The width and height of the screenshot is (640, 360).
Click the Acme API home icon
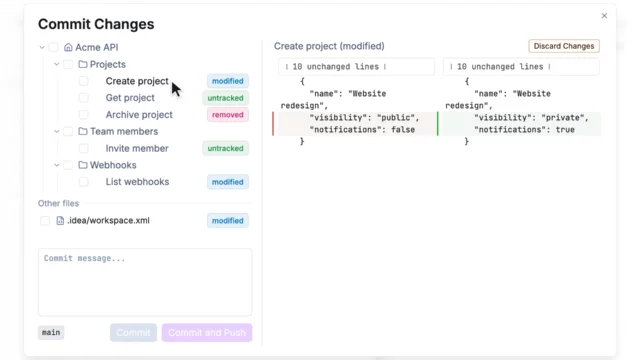[x=68, y=47]
